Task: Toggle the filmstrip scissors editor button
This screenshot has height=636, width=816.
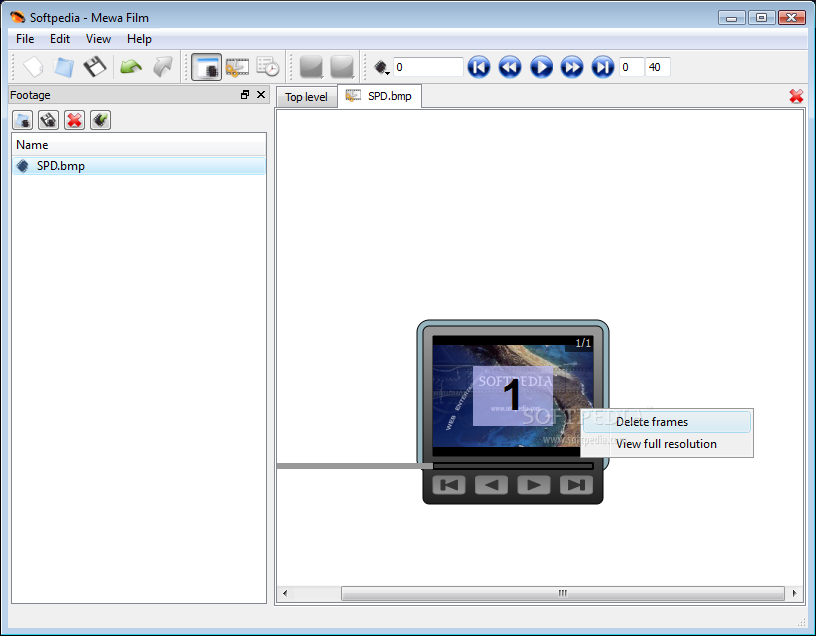Action: (237, 67)
